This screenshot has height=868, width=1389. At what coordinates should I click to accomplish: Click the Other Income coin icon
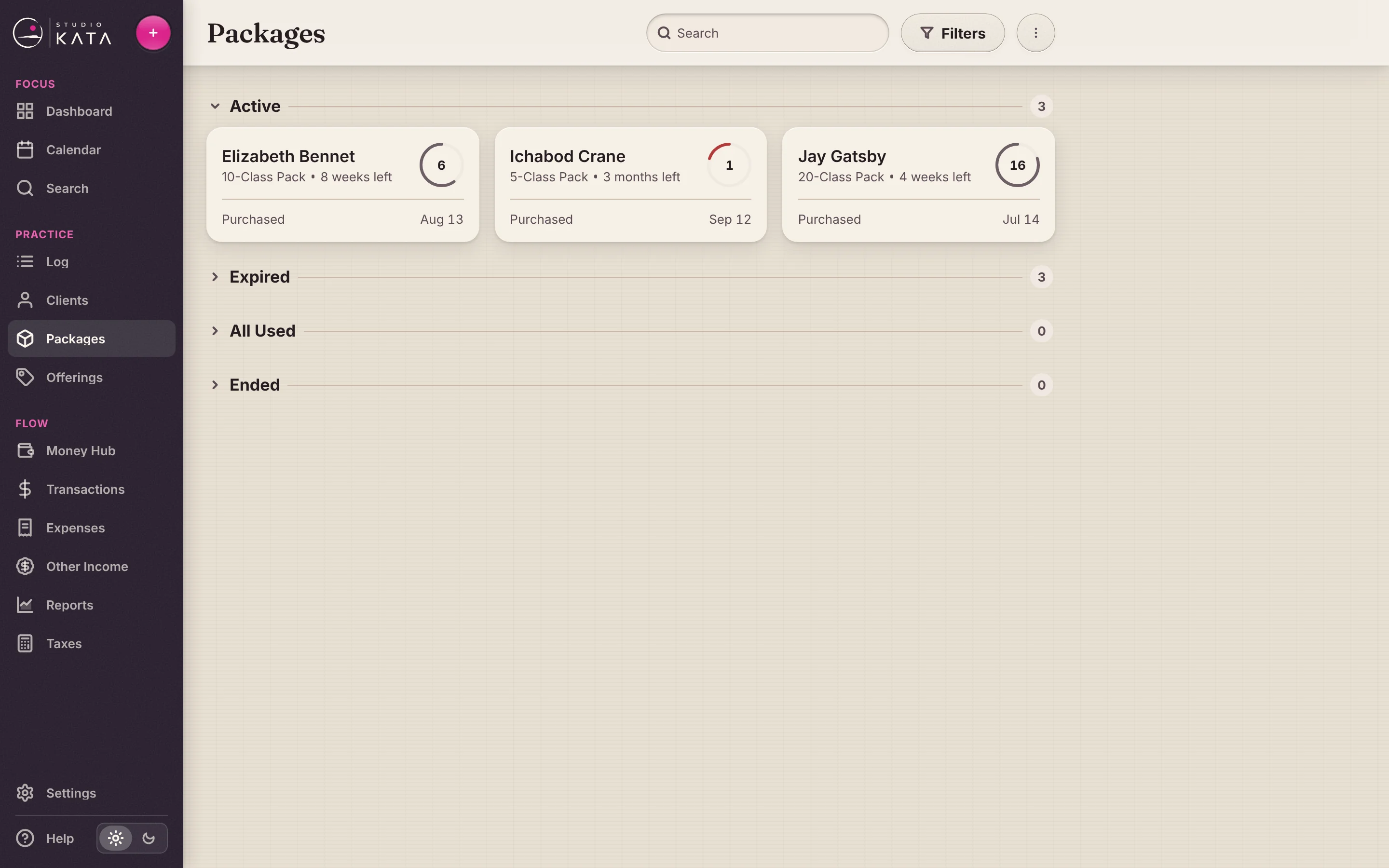pos(25,566)
